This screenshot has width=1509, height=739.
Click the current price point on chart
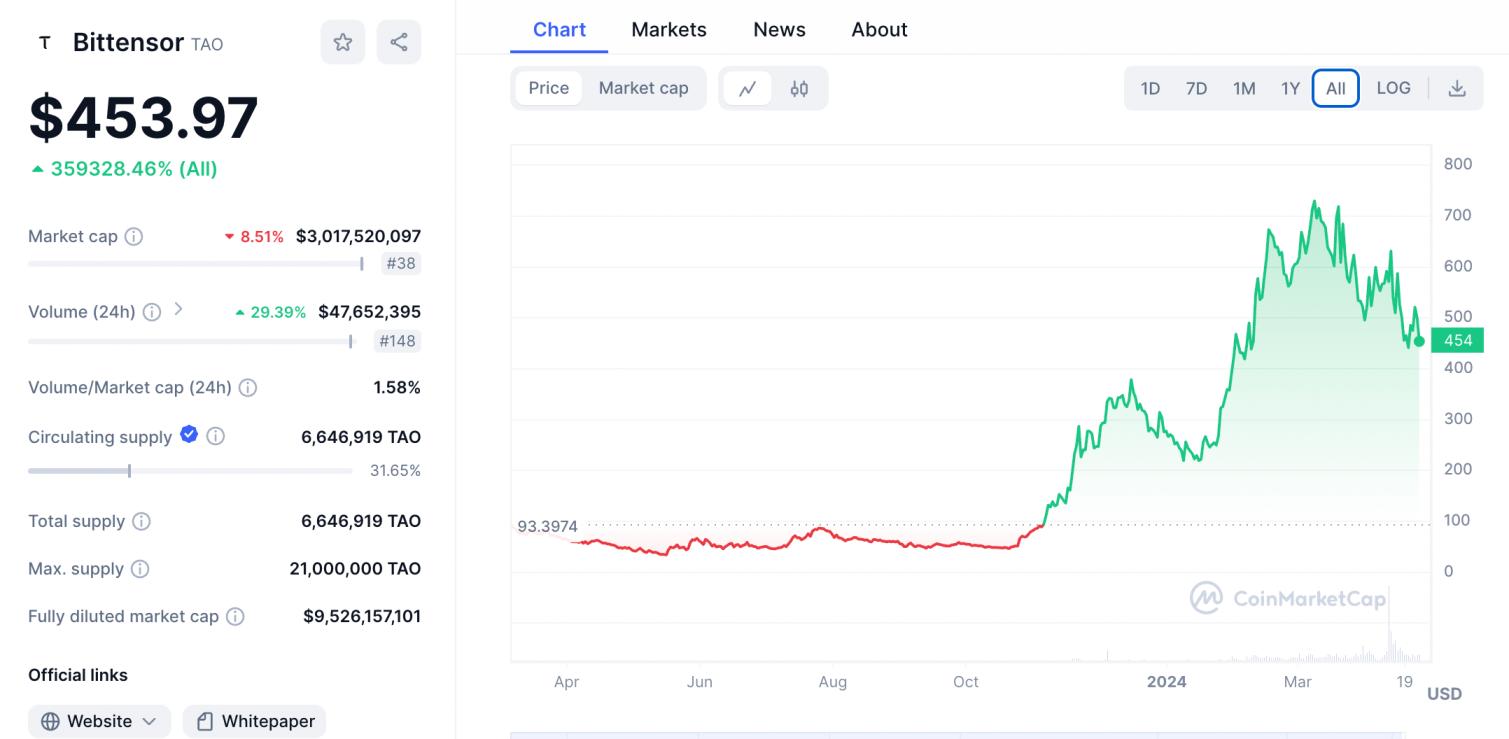pyautogui.click(x=1419, y=341)
